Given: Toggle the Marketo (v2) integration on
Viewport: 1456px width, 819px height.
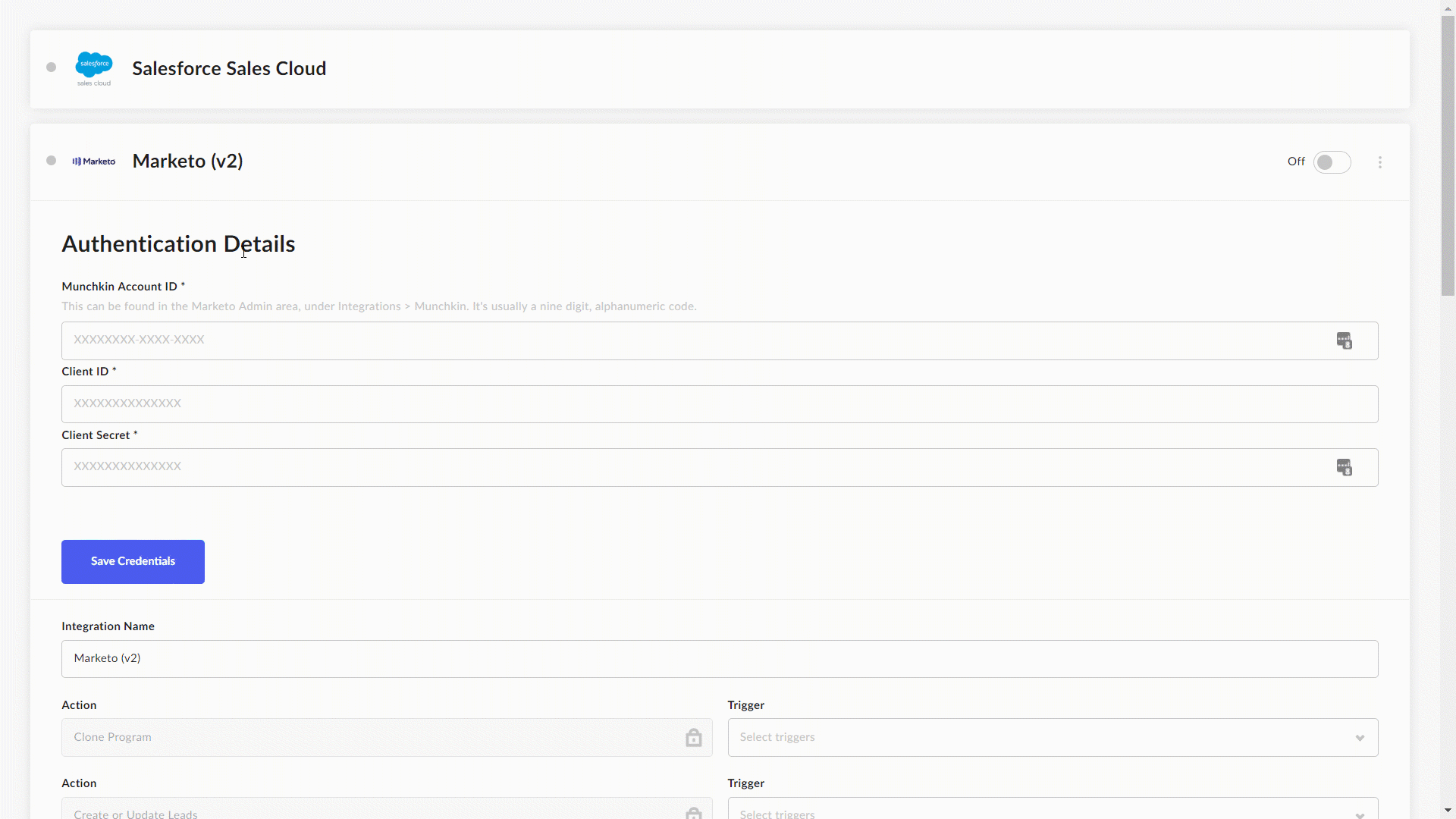Looking at the screenshot, I should [1332, 162].
